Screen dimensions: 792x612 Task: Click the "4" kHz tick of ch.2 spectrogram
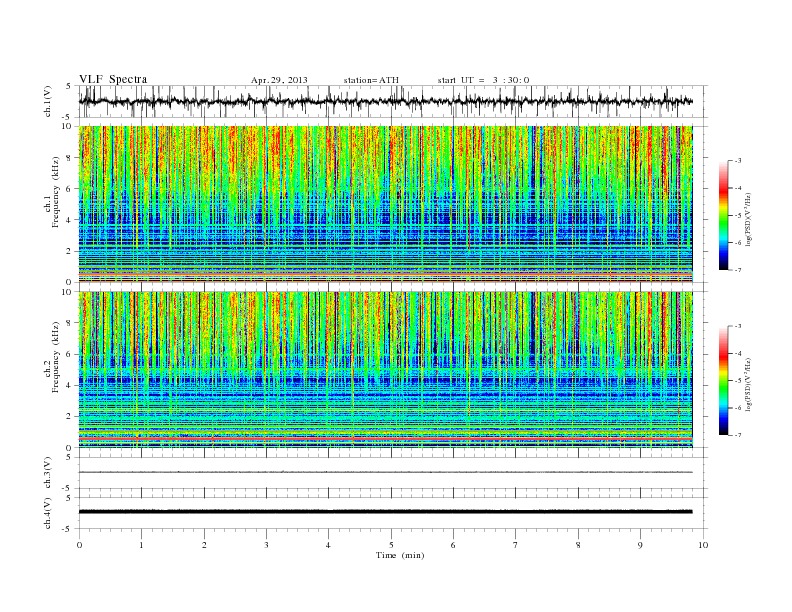point(70,386)
